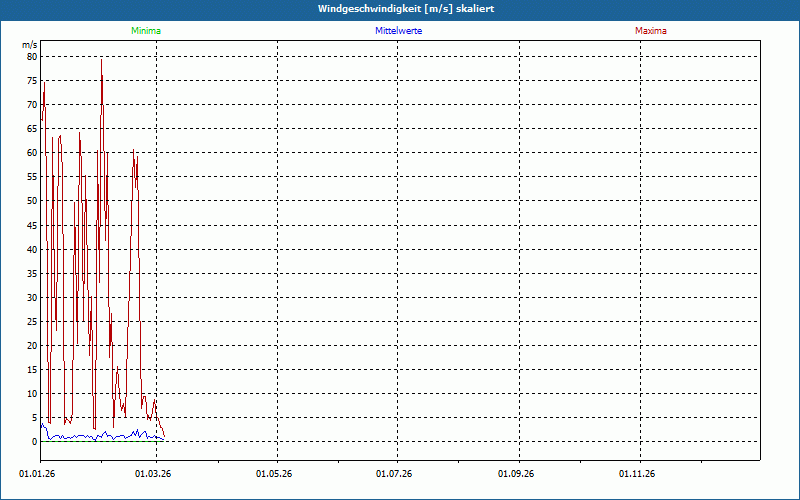Click the 25 value on y-axis

(x=31, y=322)
